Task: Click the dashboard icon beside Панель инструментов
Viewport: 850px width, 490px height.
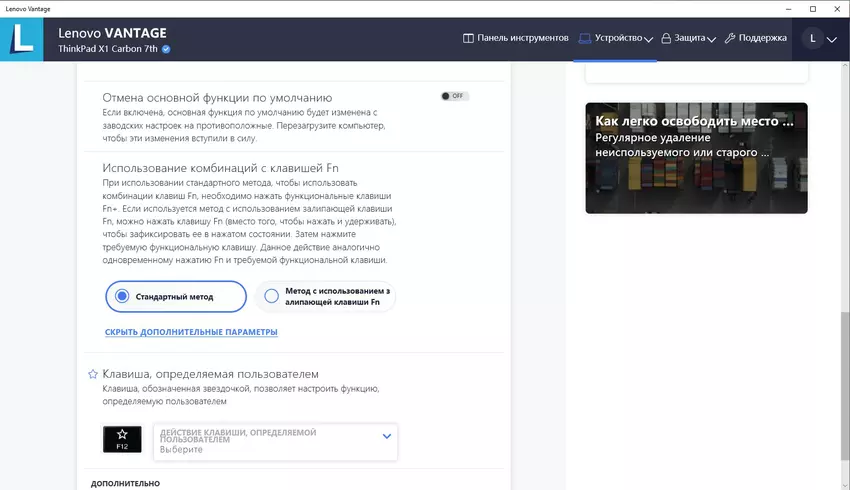Action: click(x=468, y=39)
